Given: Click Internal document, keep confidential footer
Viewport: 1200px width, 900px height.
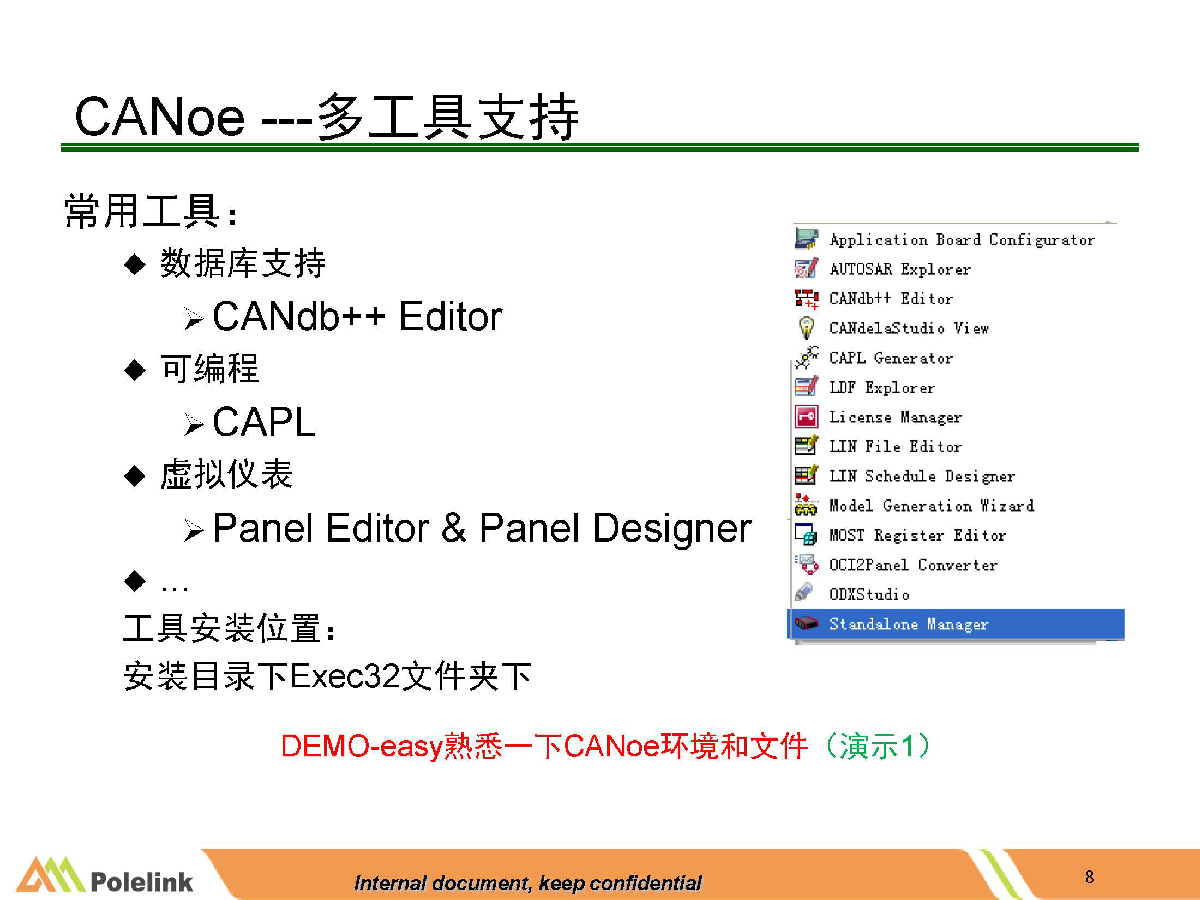Looking at the screenshot, I should click(528, 883).
